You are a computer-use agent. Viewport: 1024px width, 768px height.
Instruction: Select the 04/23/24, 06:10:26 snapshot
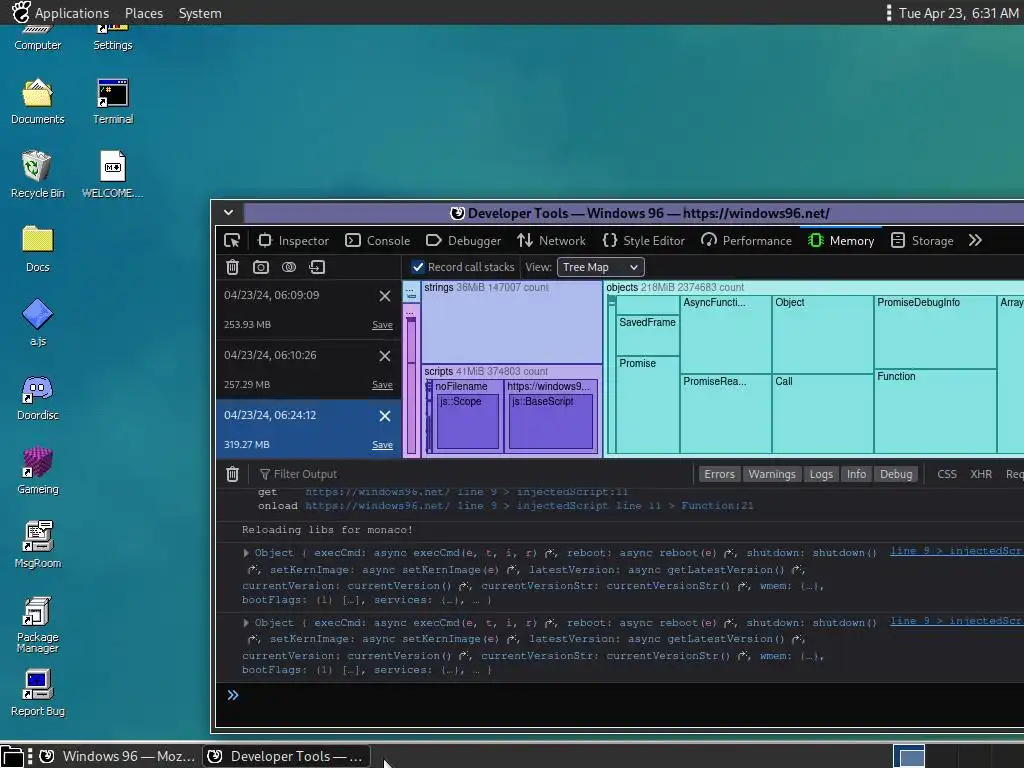[x=308, y=370]
